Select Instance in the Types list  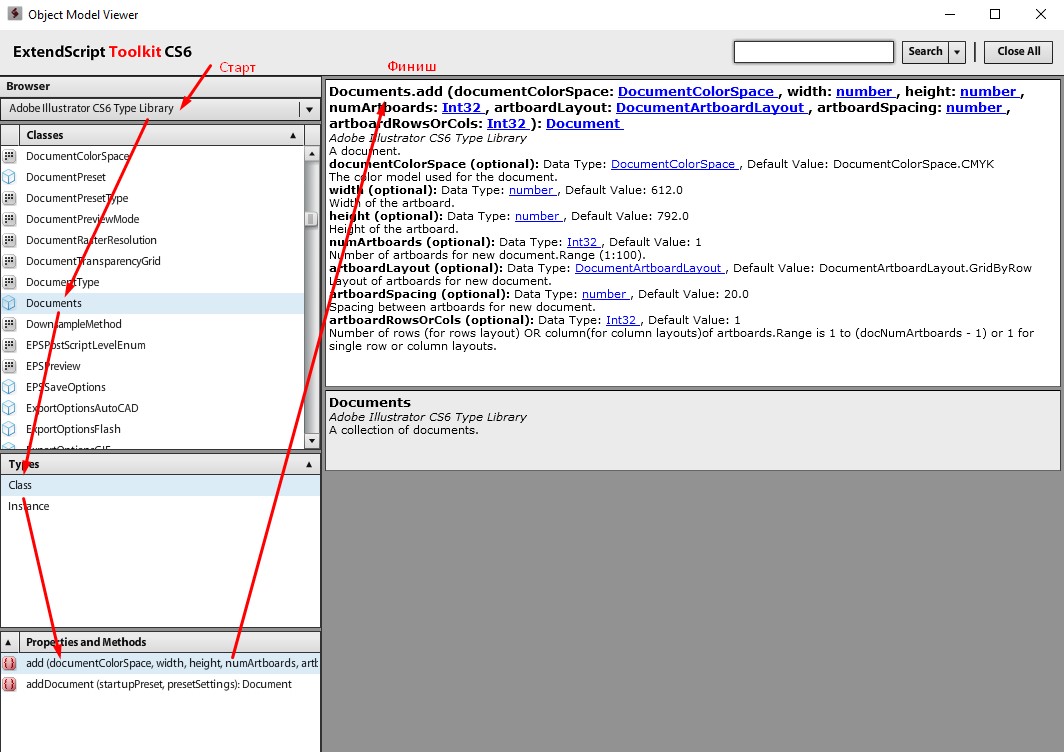click(x=160, y=506)
